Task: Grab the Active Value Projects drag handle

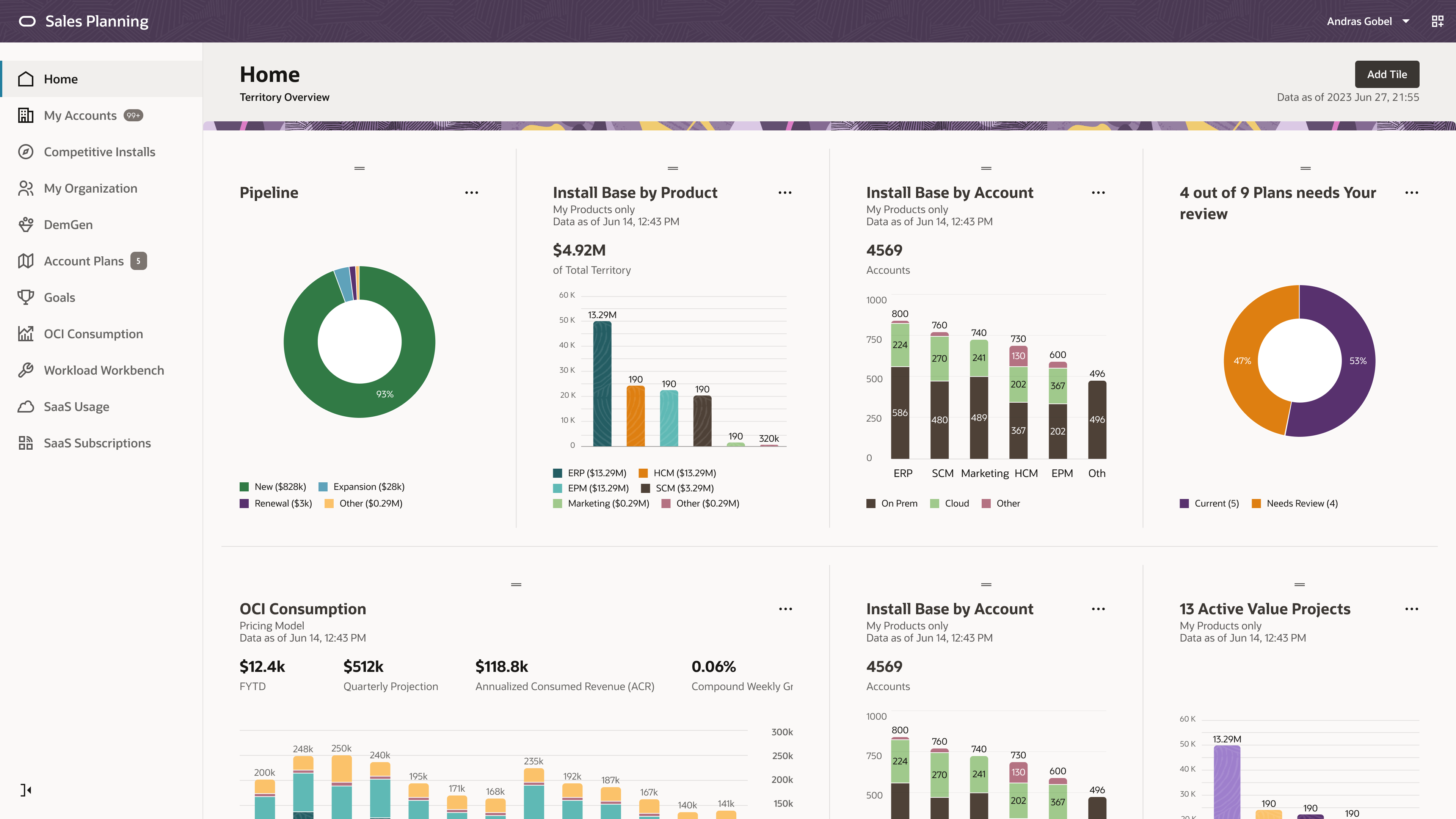Action: 1299,584
